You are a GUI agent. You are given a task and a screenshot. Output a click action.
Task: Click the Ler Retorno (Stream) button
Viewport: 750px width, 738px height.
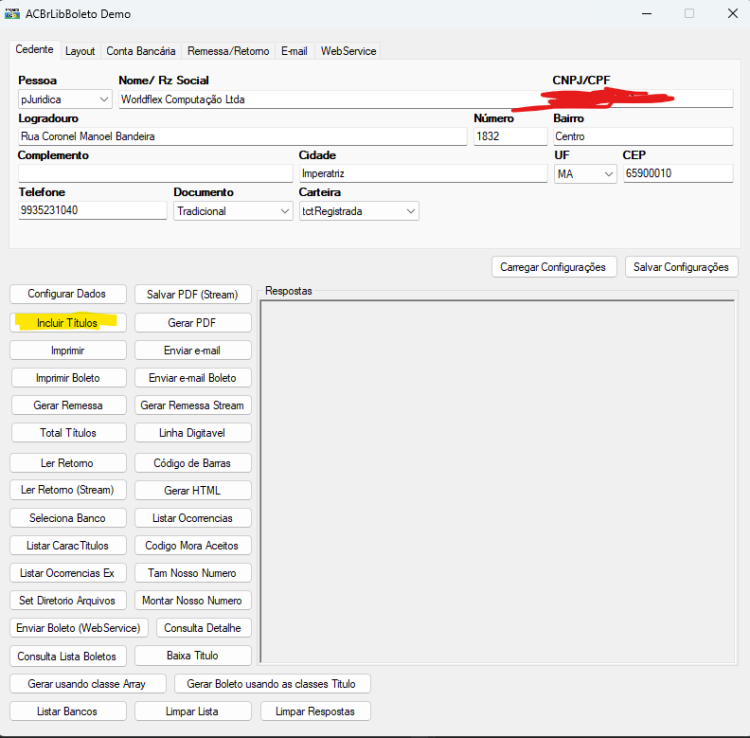(68, 490)
